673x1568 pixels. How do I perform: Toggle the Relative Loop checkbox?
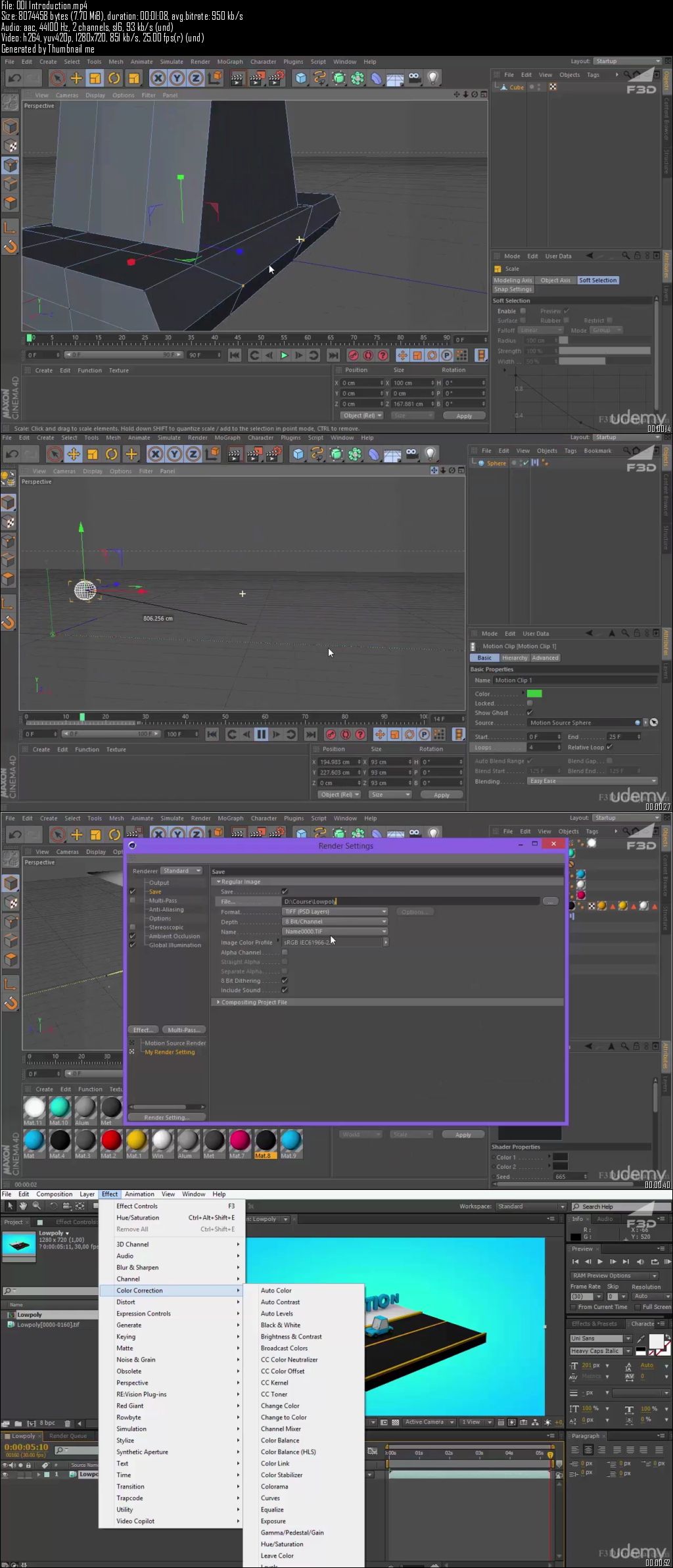point(609,747)
